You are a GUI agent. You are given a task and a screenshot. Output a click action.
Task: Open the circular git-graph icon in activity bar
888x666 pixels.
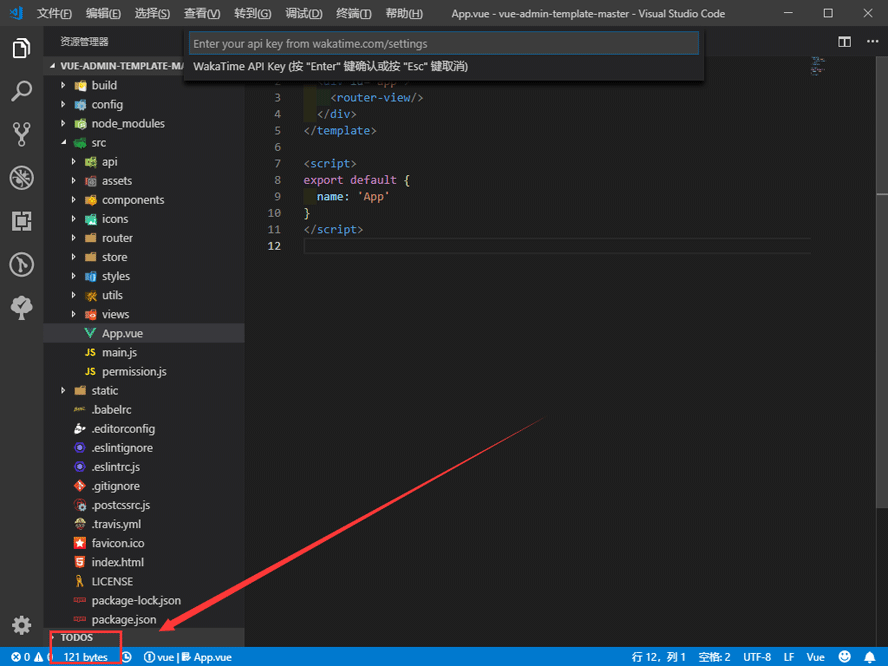[x=22, y=264]
